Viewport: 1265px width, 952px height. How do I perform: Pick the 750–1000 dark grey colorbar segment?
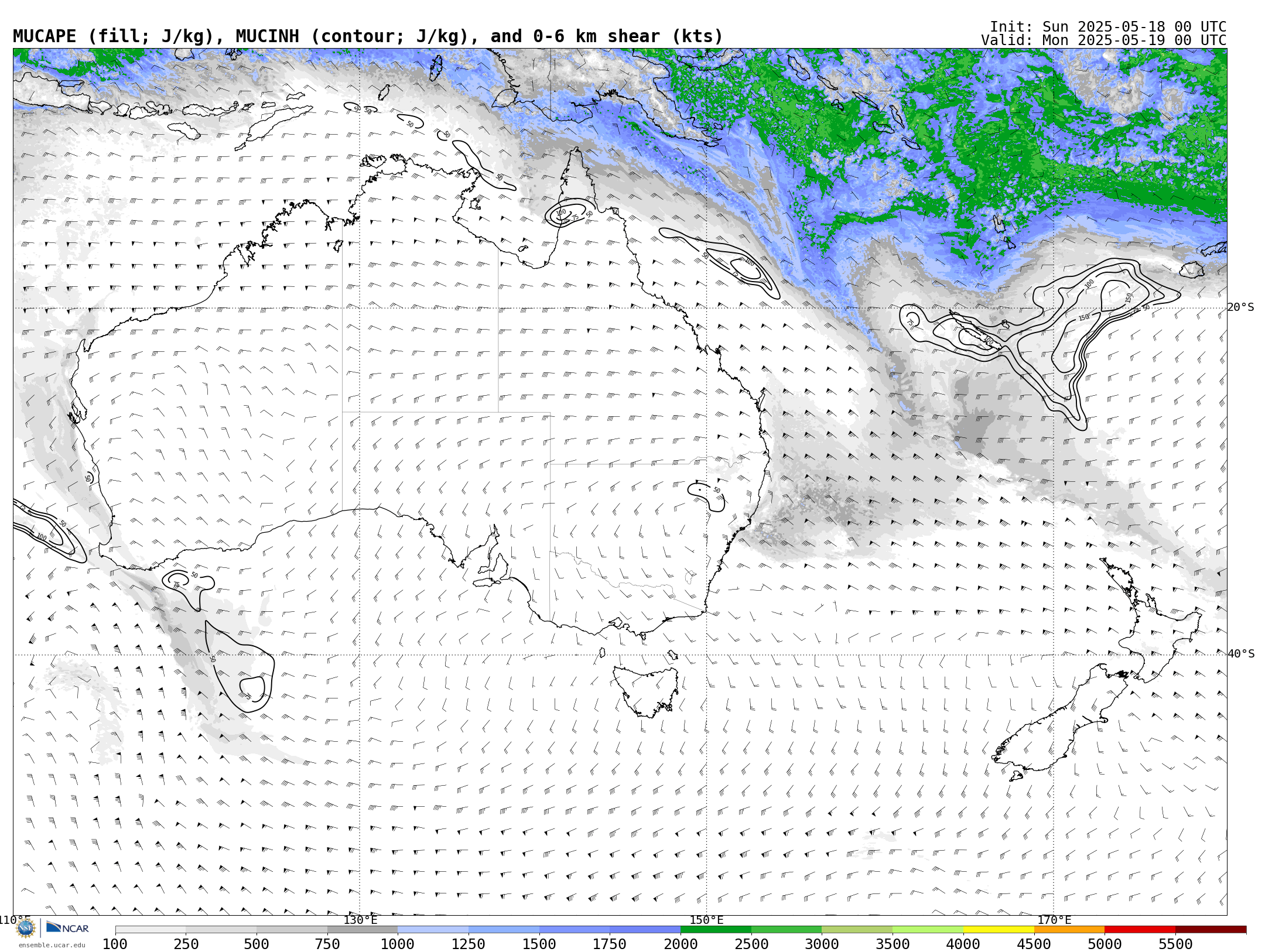(363, 930)
